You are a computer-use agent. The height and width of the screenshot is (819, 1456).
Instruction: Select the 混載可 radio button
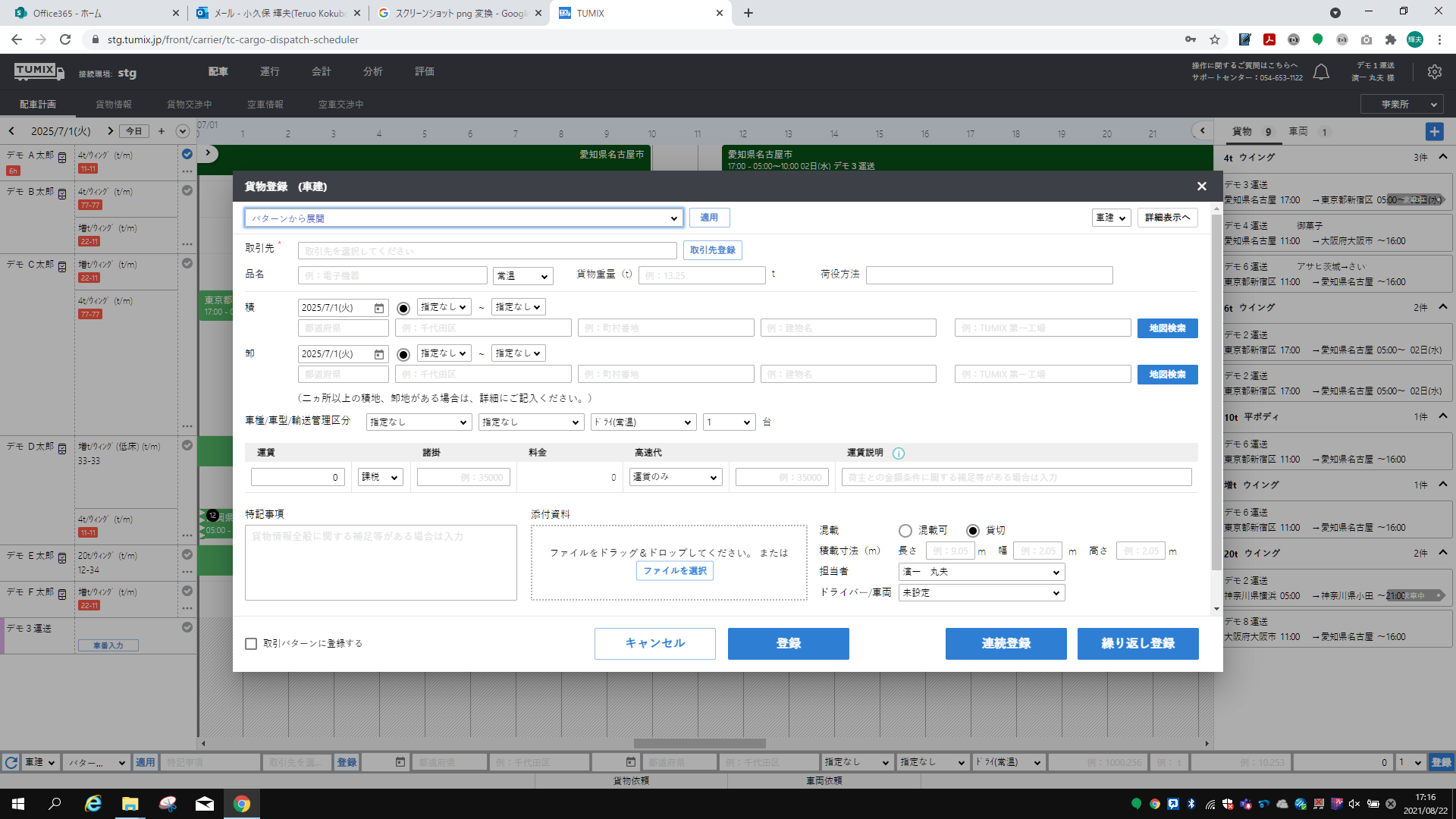click(905, 531)
